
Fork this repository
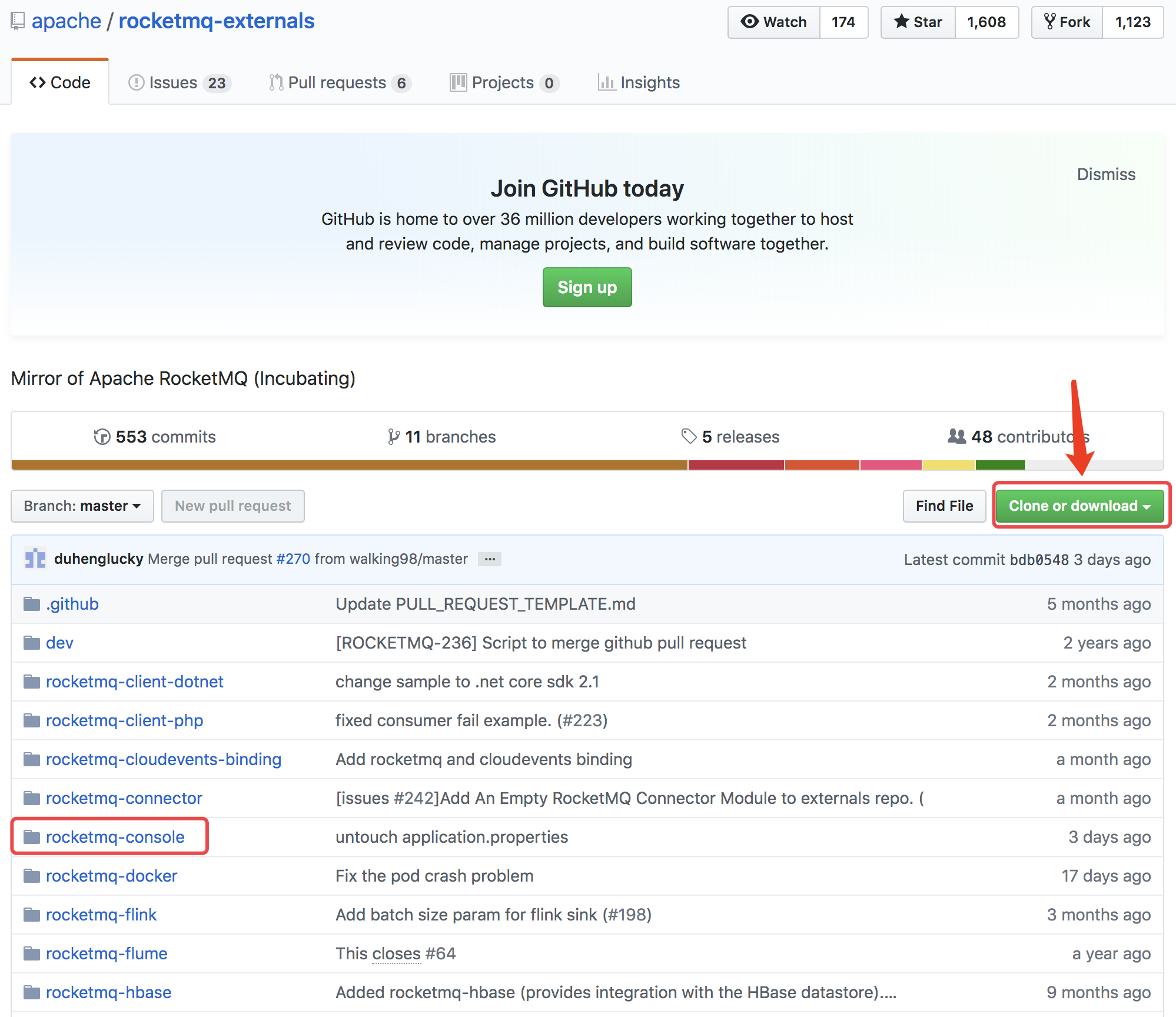pyautogui.click(x=1067, y=22)
